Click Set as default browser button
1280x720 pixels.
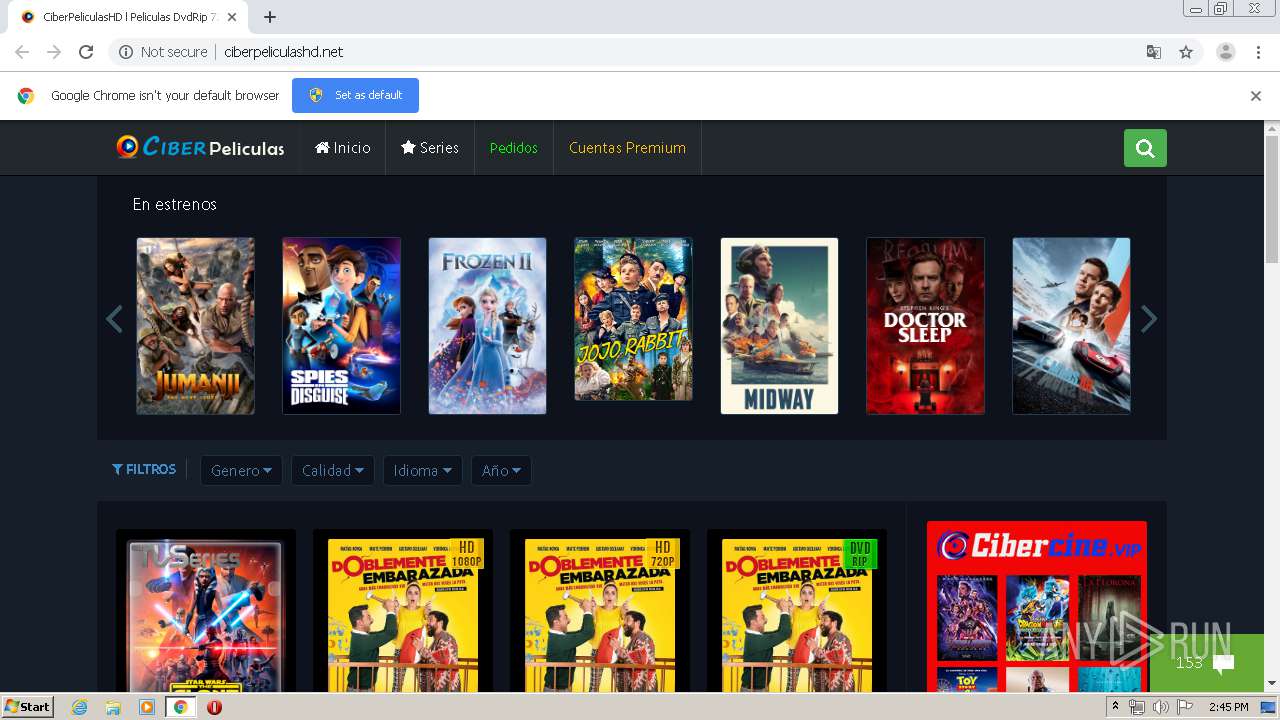[355, 95]
